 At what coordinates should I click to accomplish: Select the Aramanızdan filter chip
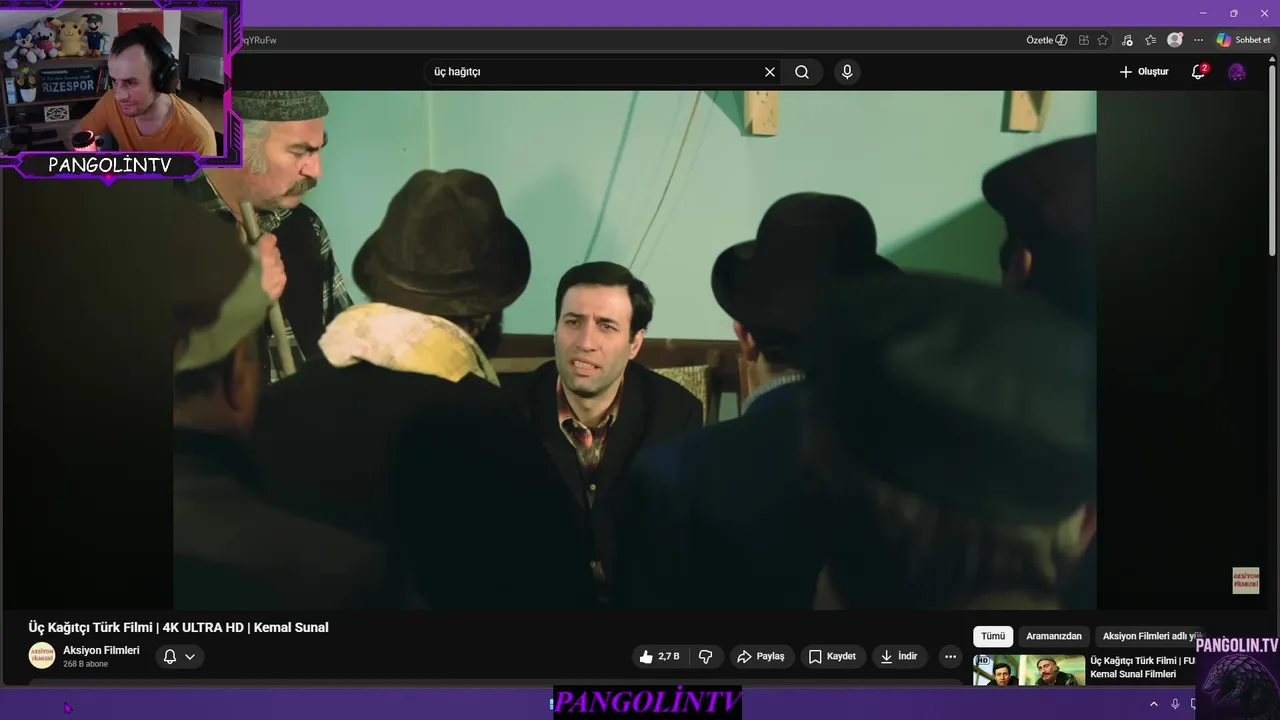1054,636
